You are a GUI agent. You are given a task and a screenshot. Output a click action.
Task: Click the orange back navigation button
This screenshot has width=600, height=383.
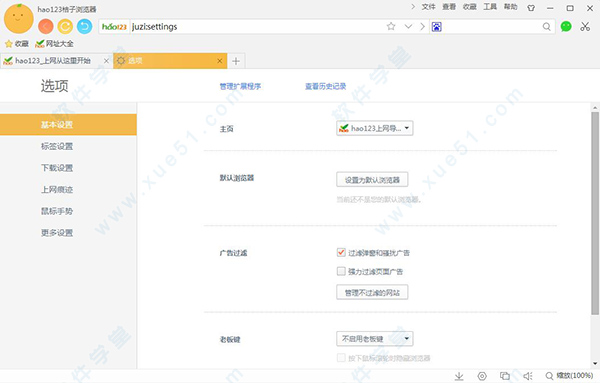(x=46, y=26)
